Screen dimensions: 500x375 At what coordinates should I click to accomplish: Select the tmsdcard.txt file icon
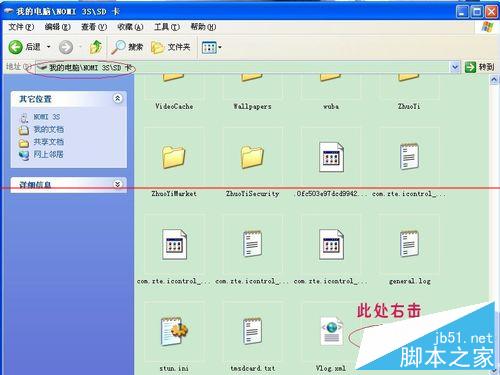252,331
